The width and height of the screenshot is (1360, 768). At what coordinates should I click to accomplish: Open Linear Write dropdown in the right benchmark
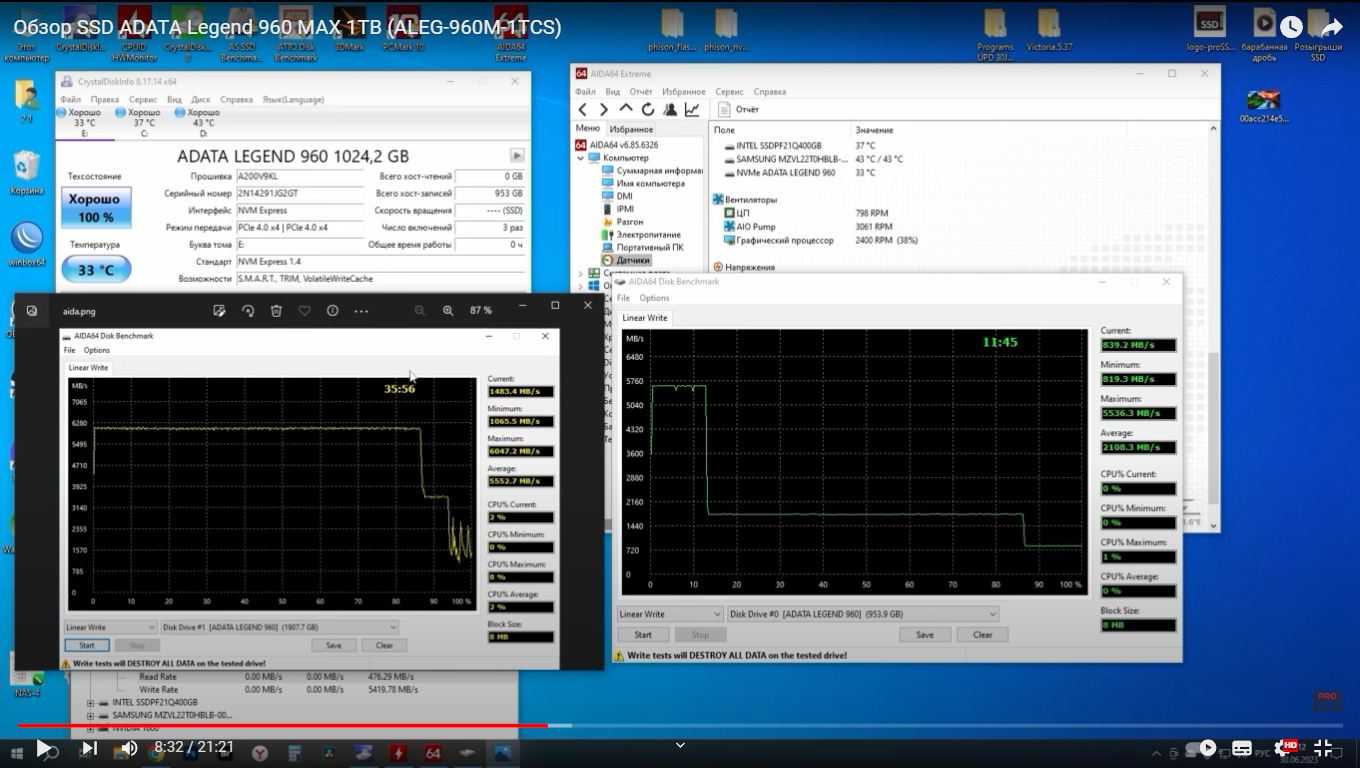pyautogui.click(x=670, y=614)
